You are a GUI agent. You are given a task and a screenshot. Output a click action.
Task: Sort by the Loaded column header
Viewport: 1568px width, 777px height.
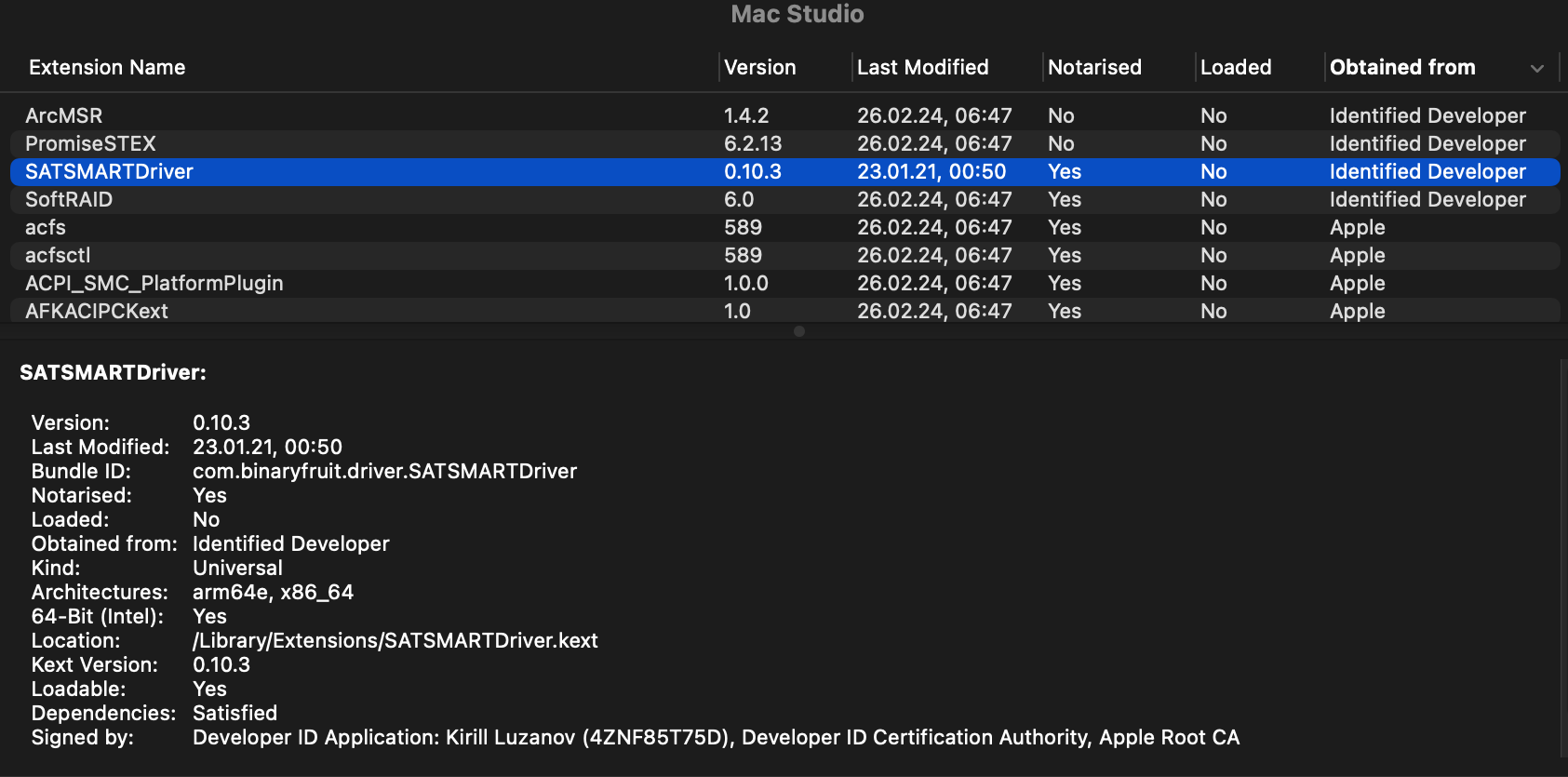[1236, 68]
